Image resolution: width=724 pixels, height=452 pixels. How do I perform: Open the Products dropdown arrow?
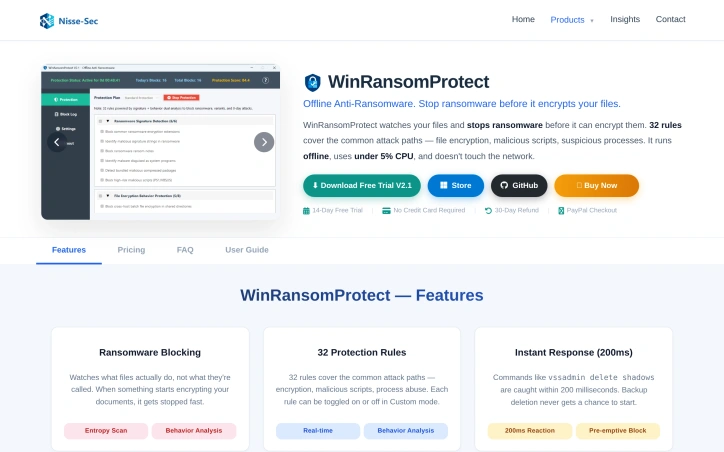tap(592, 21)
